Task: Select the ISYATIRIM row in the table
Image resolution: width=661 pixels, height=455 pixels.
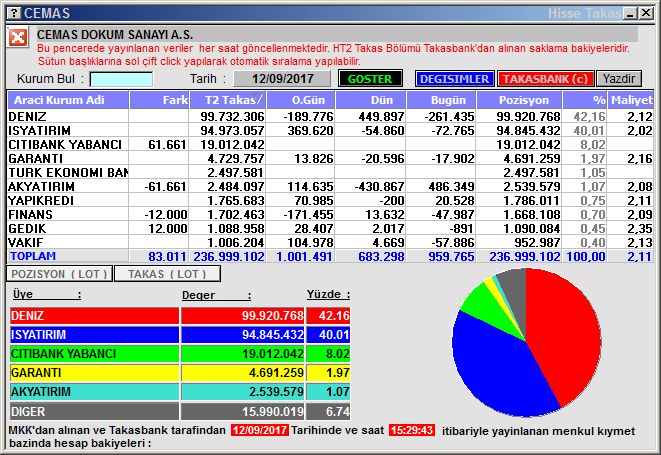Action: click(x=330, y=130)
